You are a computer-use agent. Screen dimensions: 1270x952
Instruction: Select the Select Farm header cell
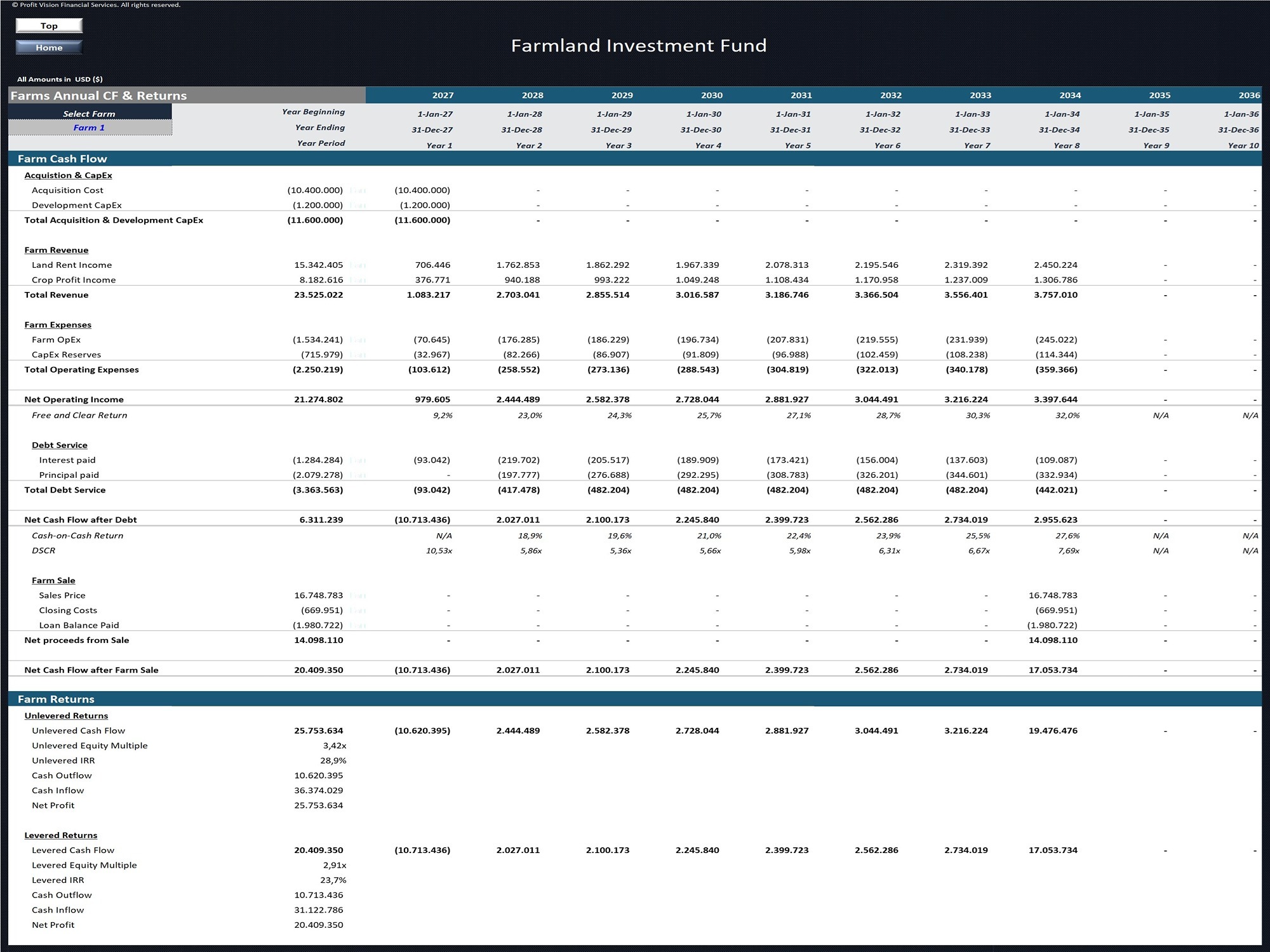click(90, 113)
